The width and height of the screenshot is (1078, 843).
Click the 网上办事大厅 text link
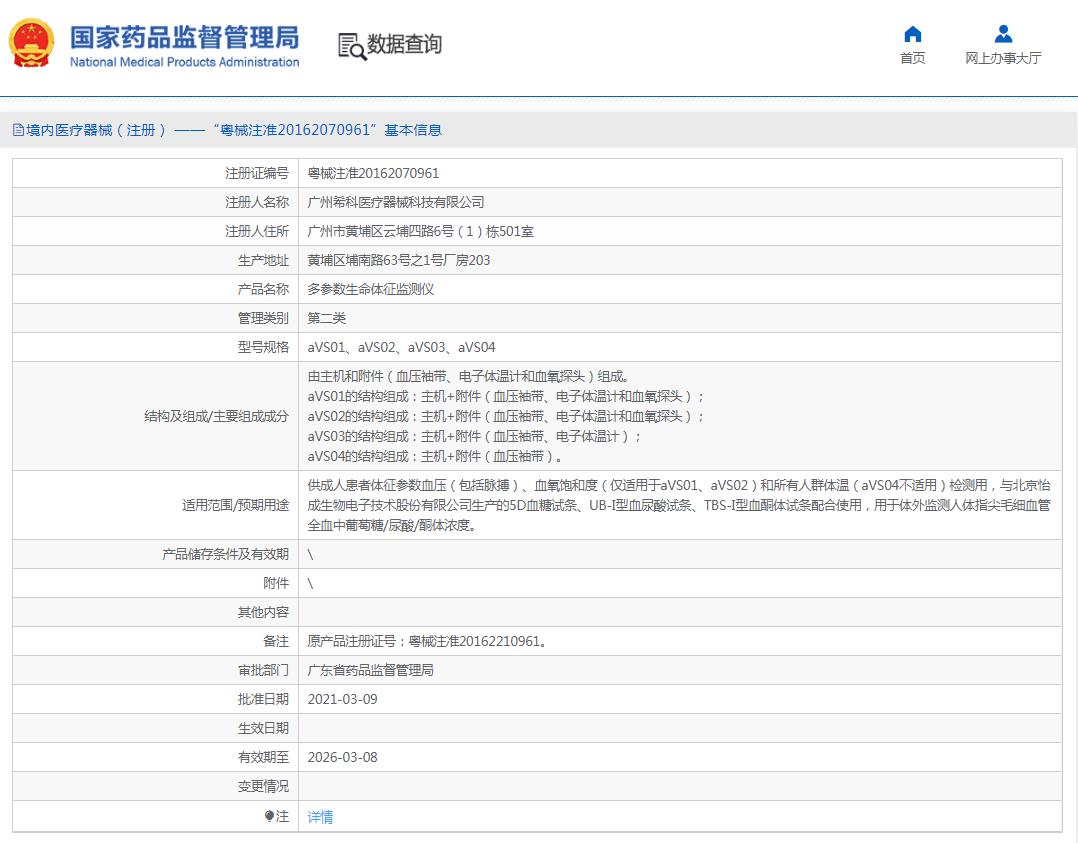pos(1003,58)
